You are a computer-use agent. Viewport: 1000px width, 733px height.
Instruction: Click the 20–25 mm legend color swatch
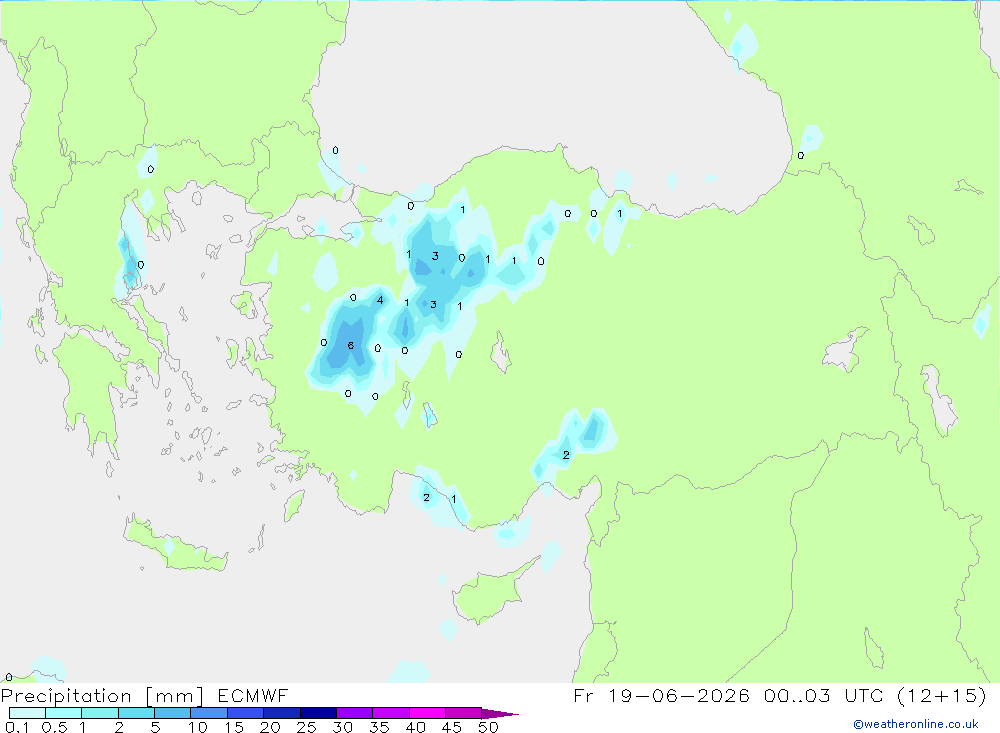[282, 713]
